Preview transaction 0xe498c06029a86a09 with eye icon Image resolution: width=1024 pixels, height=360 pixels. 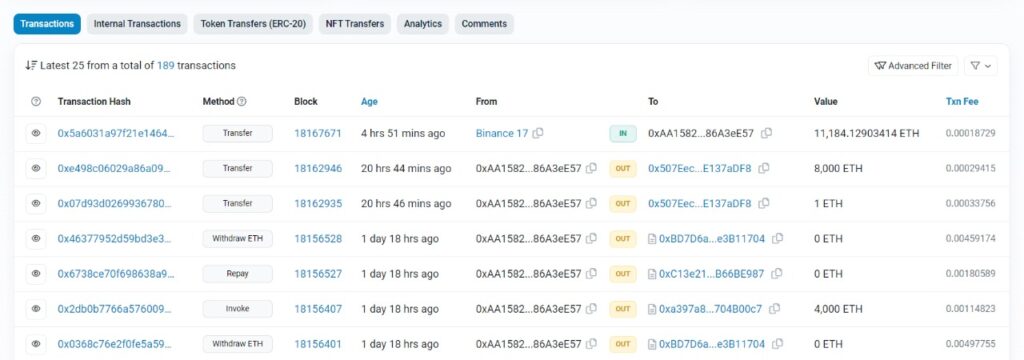[36, 169]
